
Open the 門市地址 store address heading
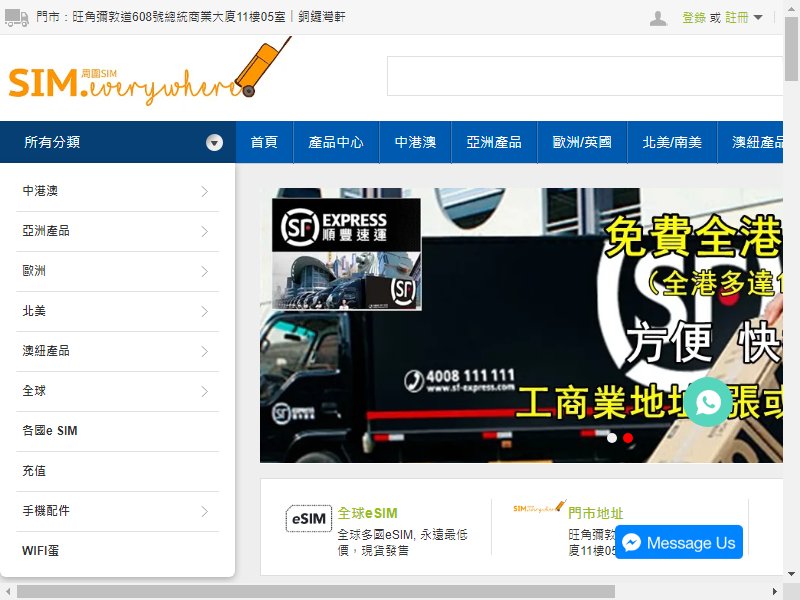595,513
